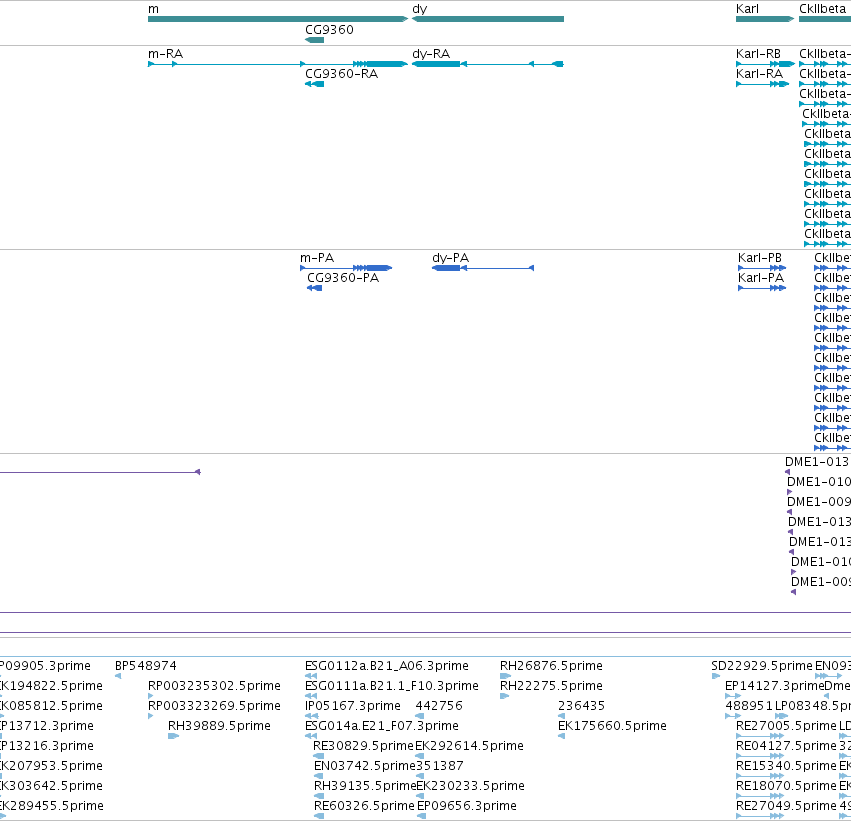Click the CG9360 gene feature
The height and width of the screenshot is (821, 851).
(x=315, y=40)
